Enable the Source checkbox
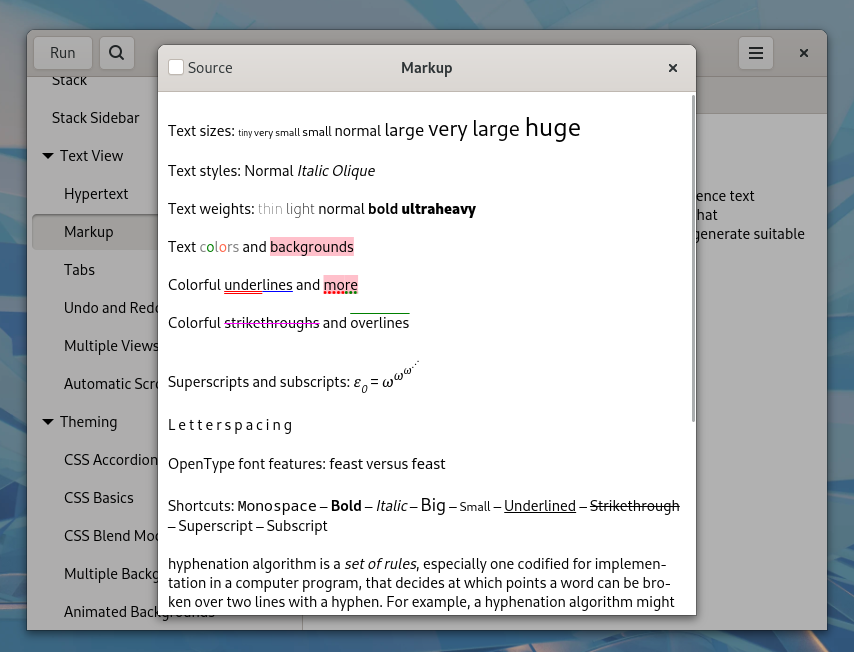 pos(176,68)
